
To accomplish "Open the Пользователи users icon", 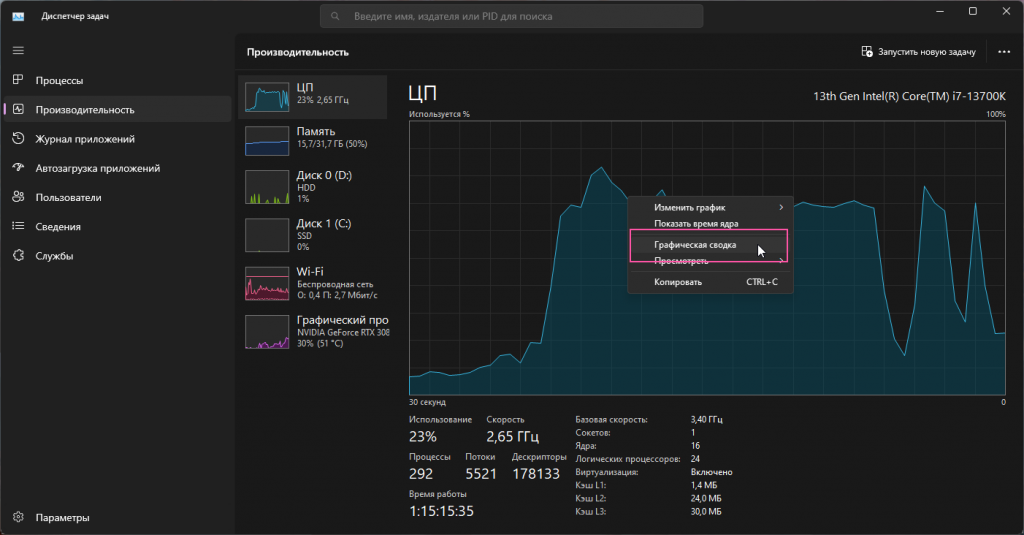I will click(x=18, y=197).
